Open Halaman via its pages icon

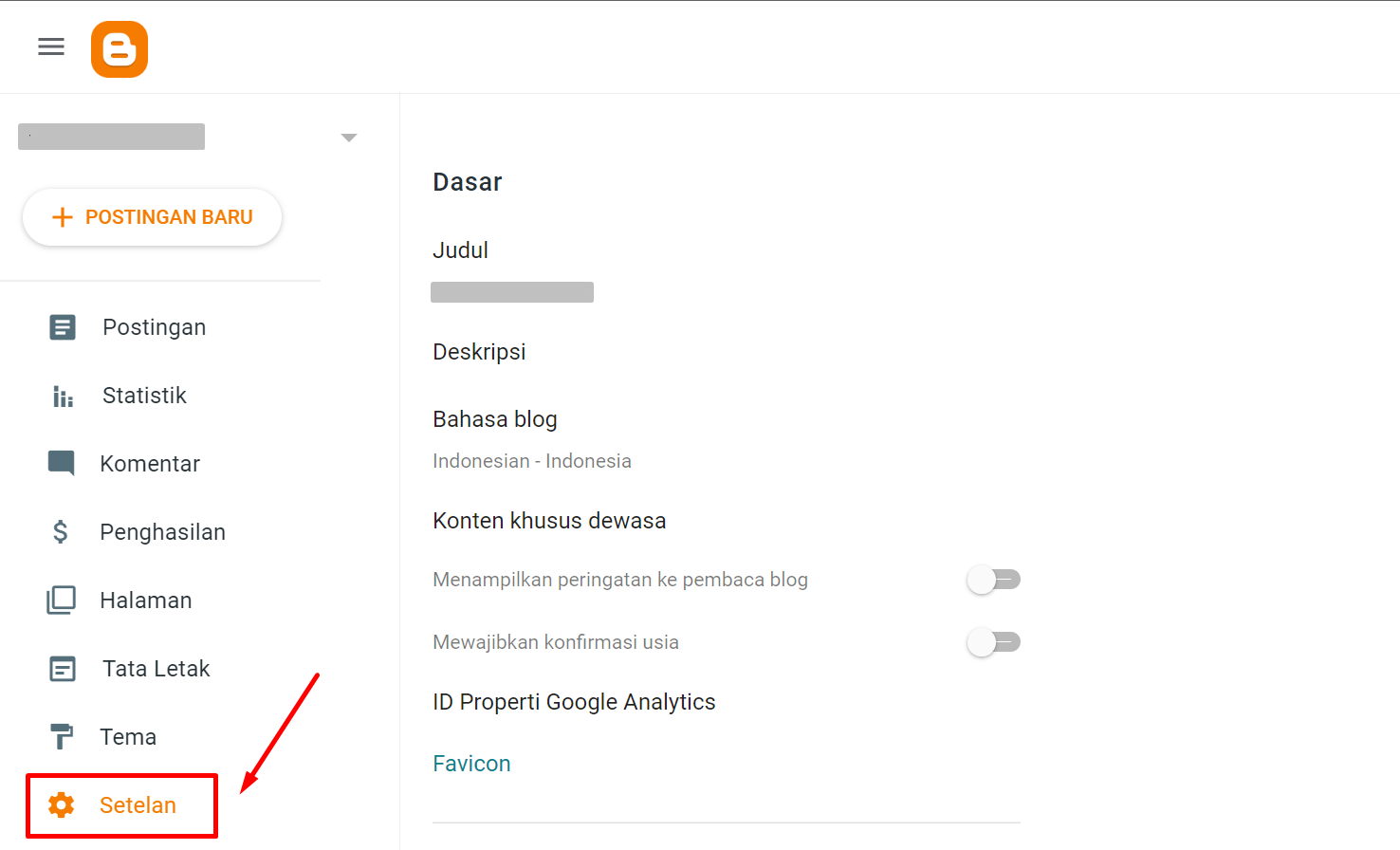tap(61, 601)
